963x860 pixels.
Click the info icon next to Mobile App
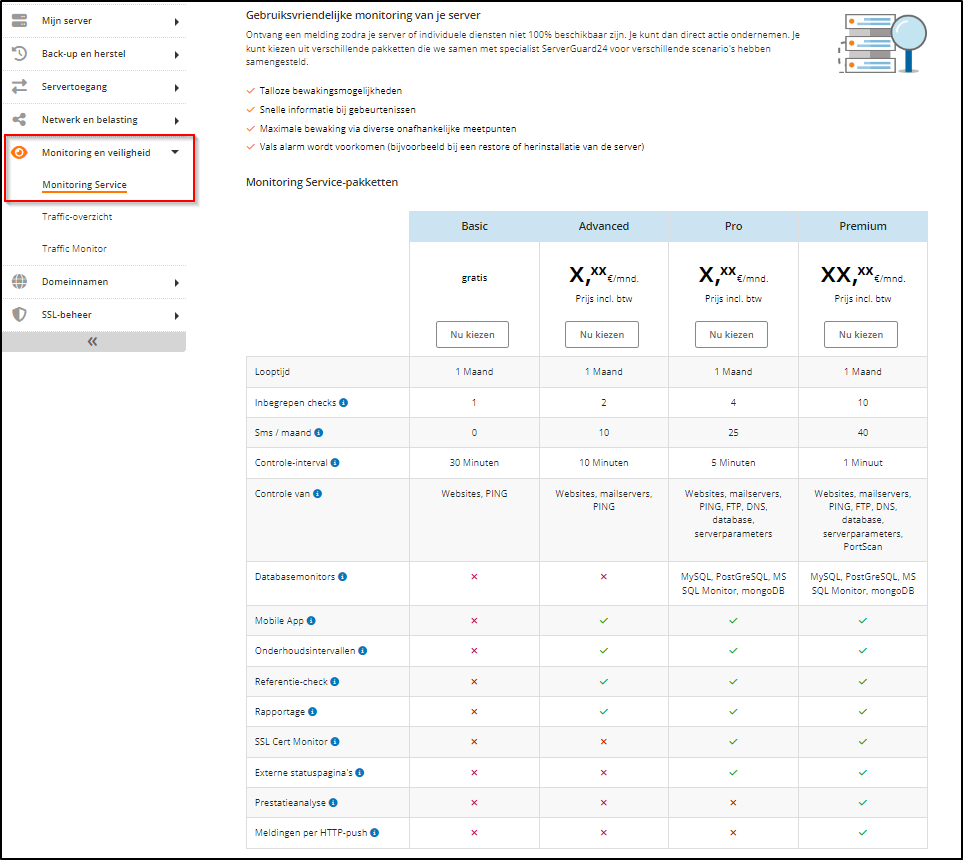pos(312,620)
